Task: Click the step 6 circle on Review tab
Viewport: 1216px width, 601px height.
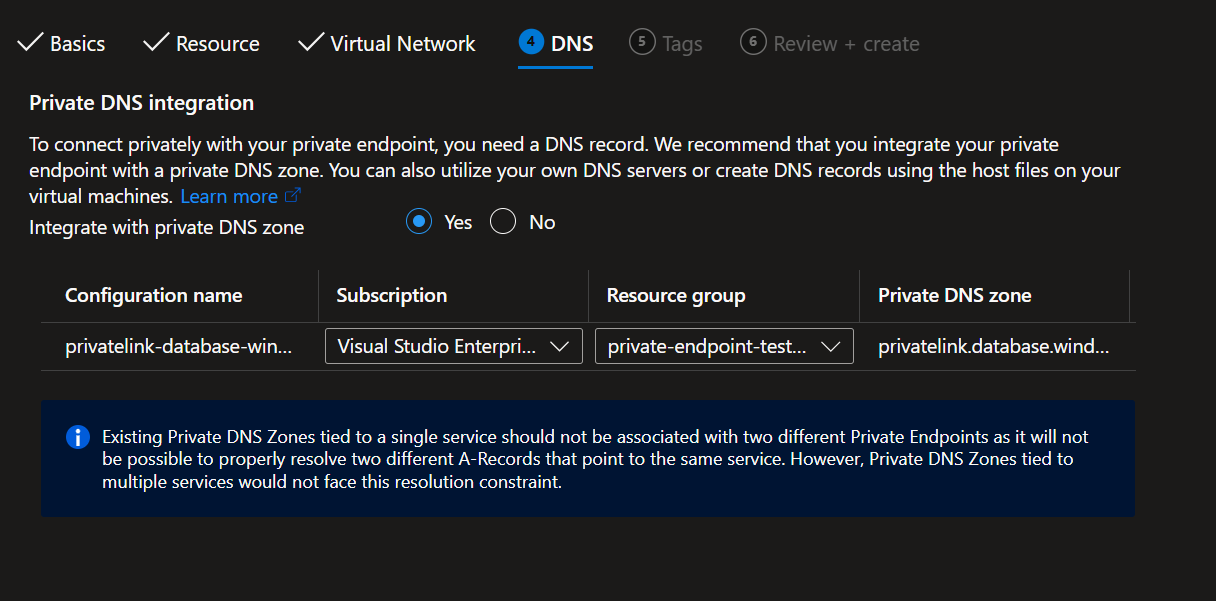Action: [753, 42]
